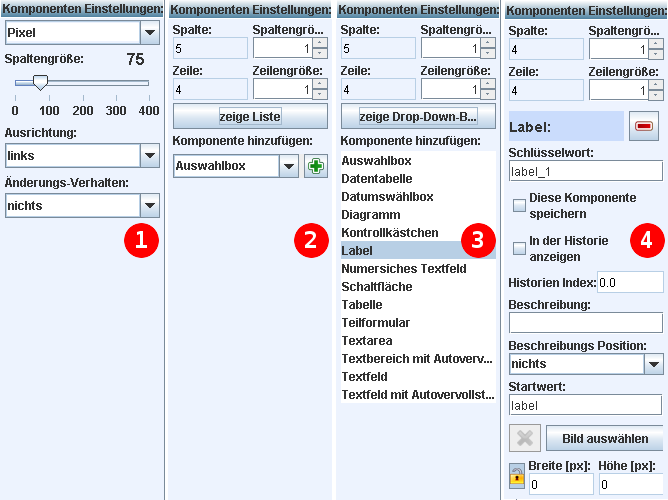Image resolution: width=668 pixels, height=500 pixels.
Task: Pick 'Schaltfläche' from the component list
Action: (375, 287)
